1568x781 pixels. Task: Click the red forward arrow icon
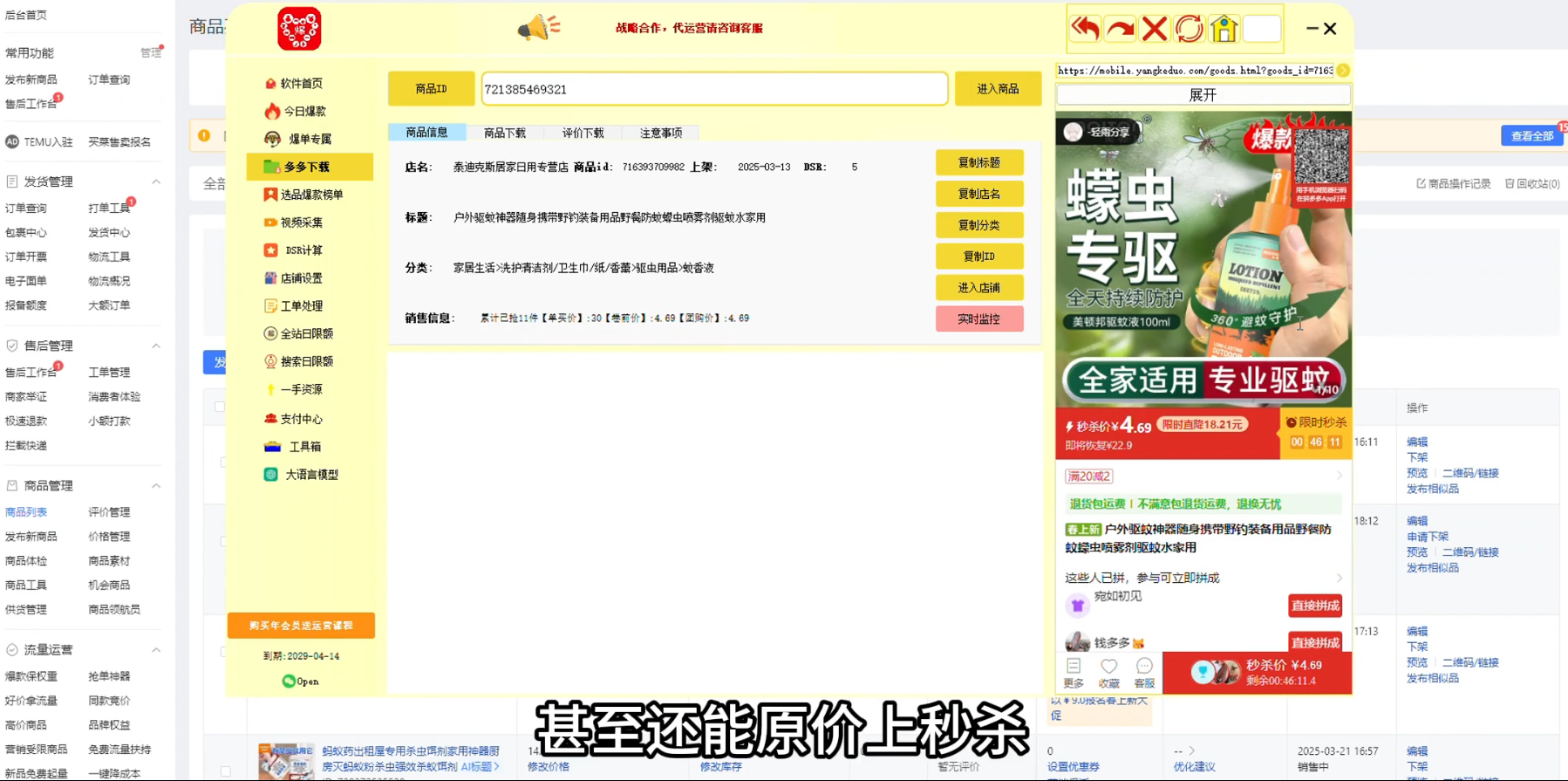[1120, 29]
